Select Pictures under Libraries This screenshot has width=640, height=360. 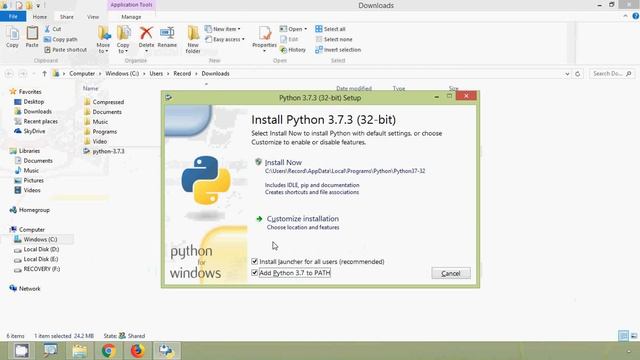click(33, 180)
